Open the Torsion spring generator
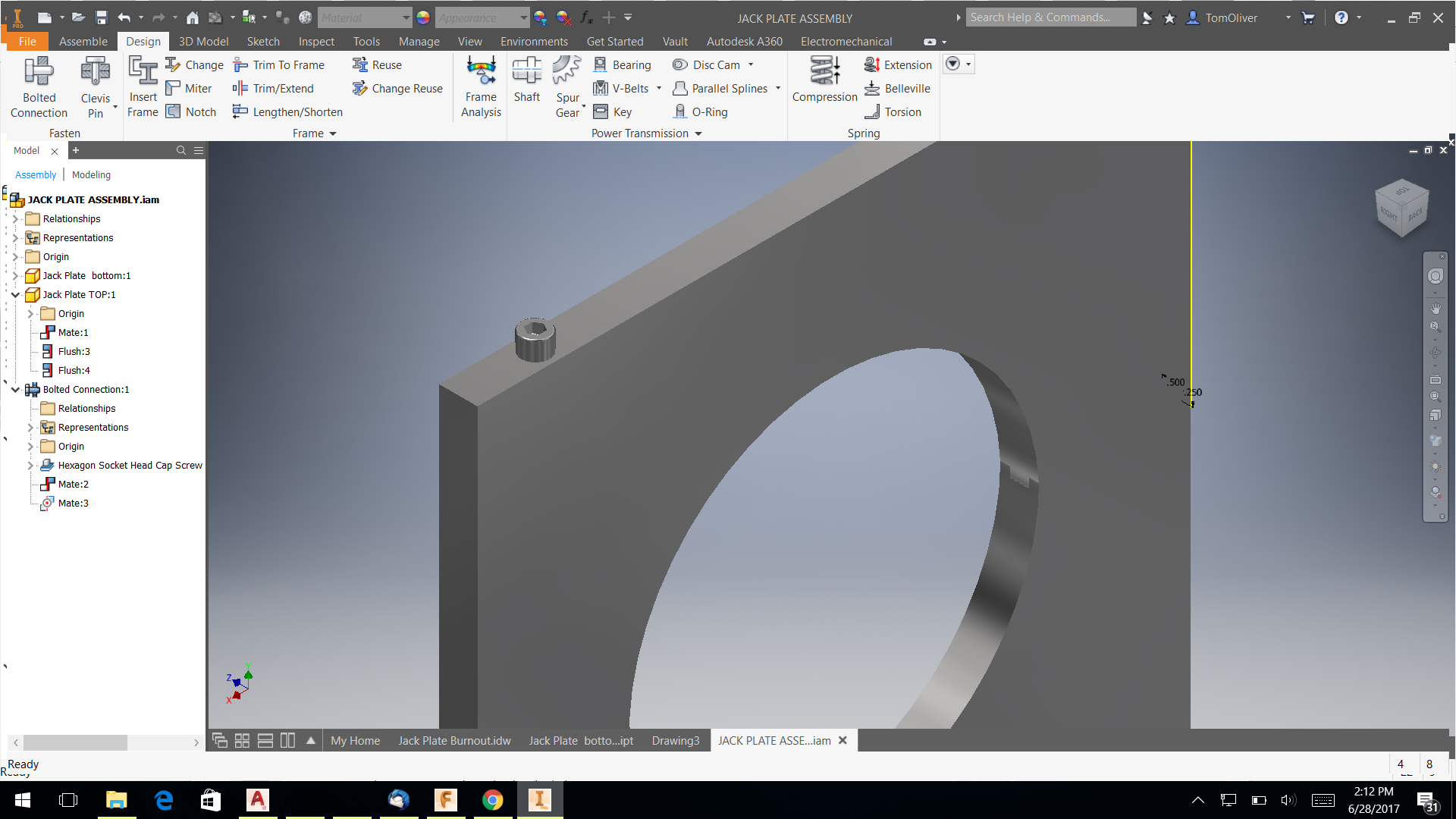Image resolution: width=1456 pixels, height=819 pixels. point(893,112)
